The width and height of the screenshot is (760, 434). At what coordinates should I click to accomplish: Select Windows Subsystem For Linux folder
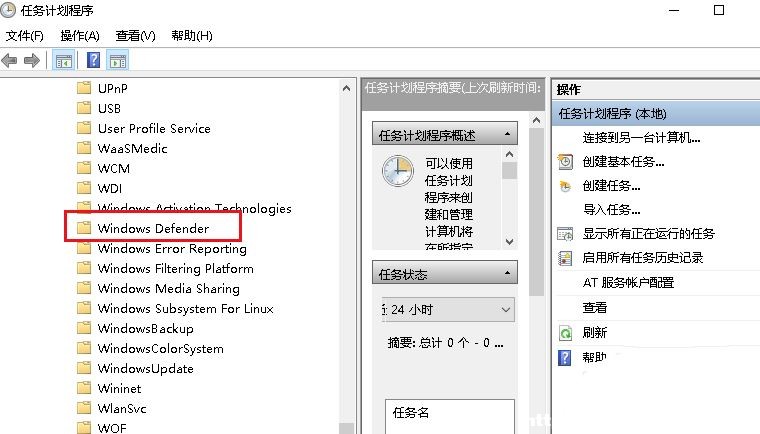(186, 308)
